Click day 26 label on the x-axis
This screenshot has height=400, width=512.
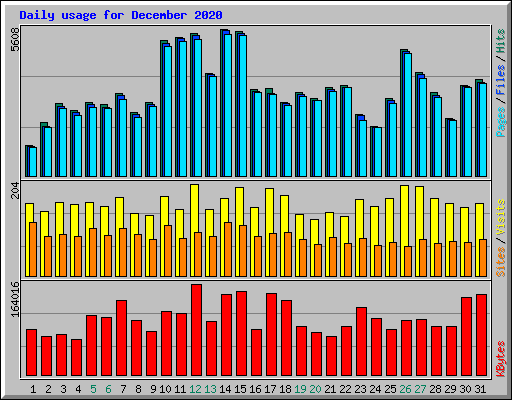[x=405, y=389]
